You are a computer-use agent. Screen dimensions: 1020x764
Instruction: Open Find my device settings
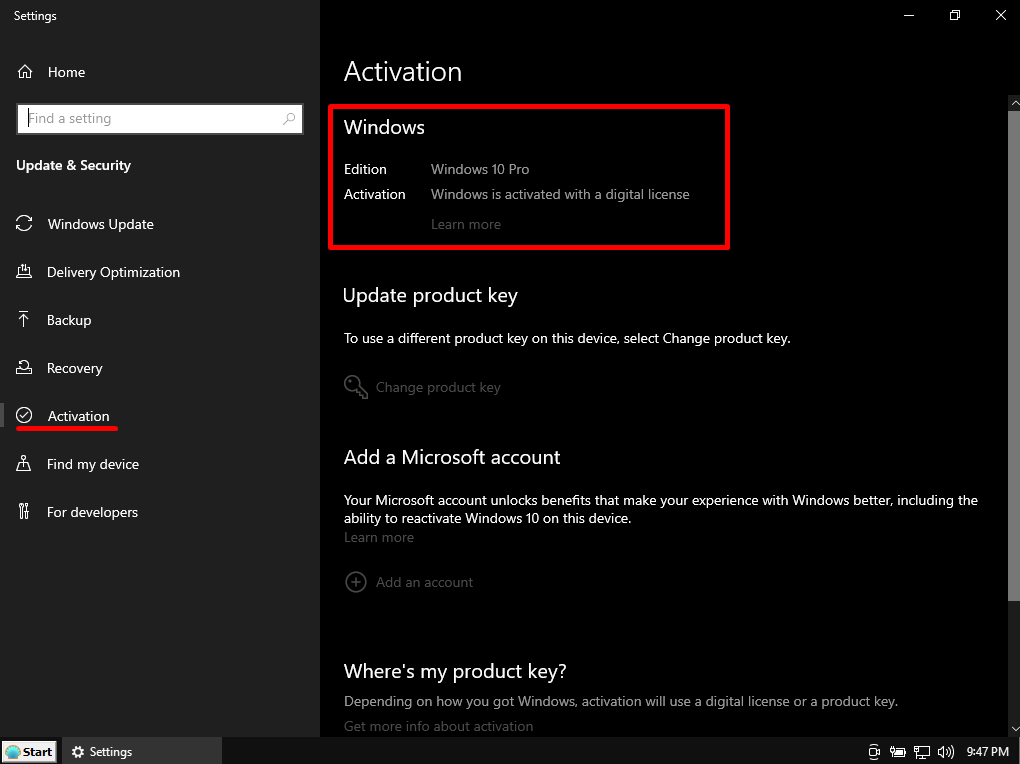[93, 464]
